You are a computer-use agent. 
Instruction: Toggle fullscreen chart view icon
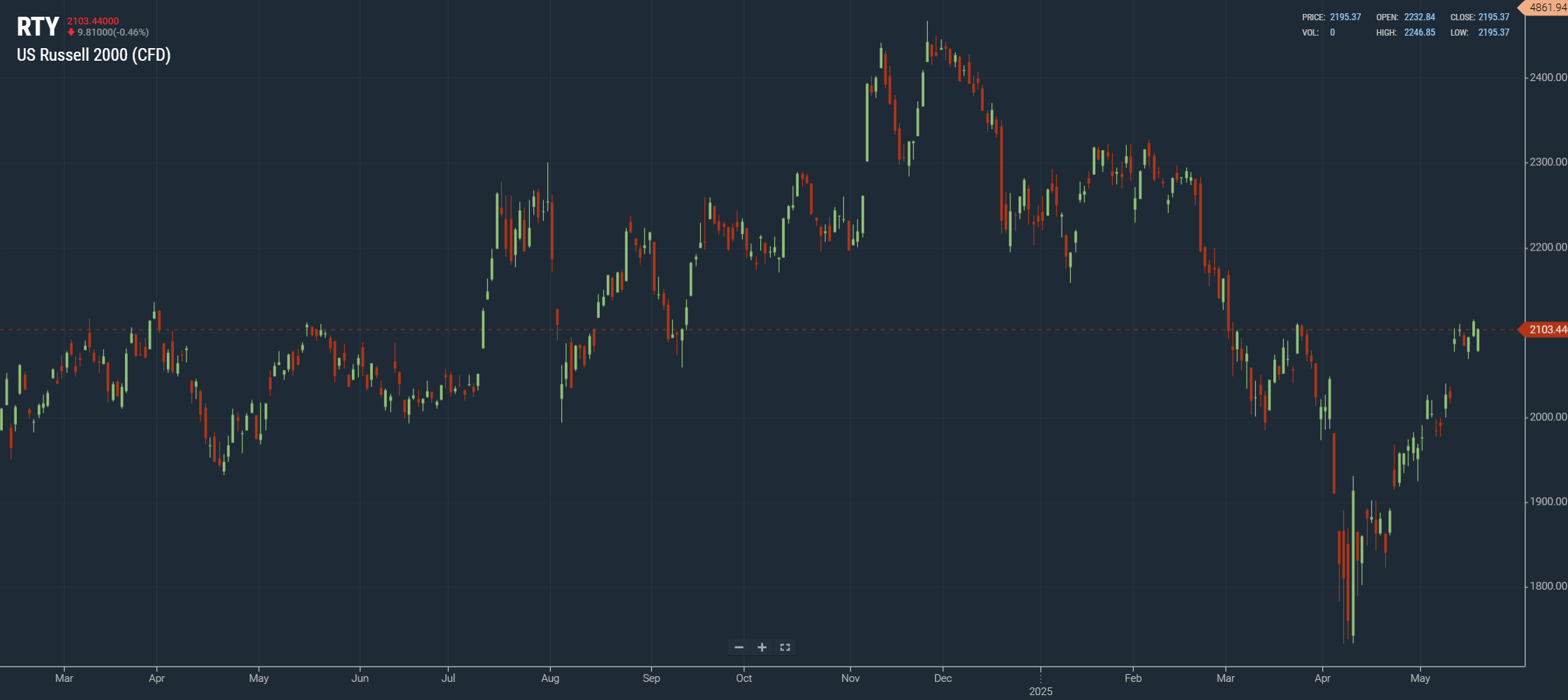pos(785,648)
